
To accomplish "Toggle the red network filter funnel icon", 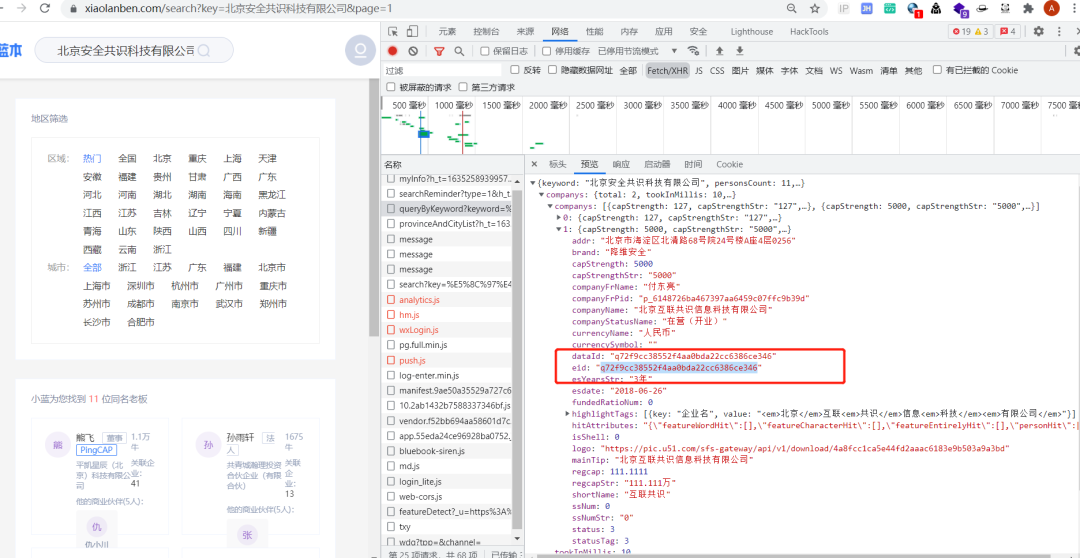I will (x=439, y=51).
